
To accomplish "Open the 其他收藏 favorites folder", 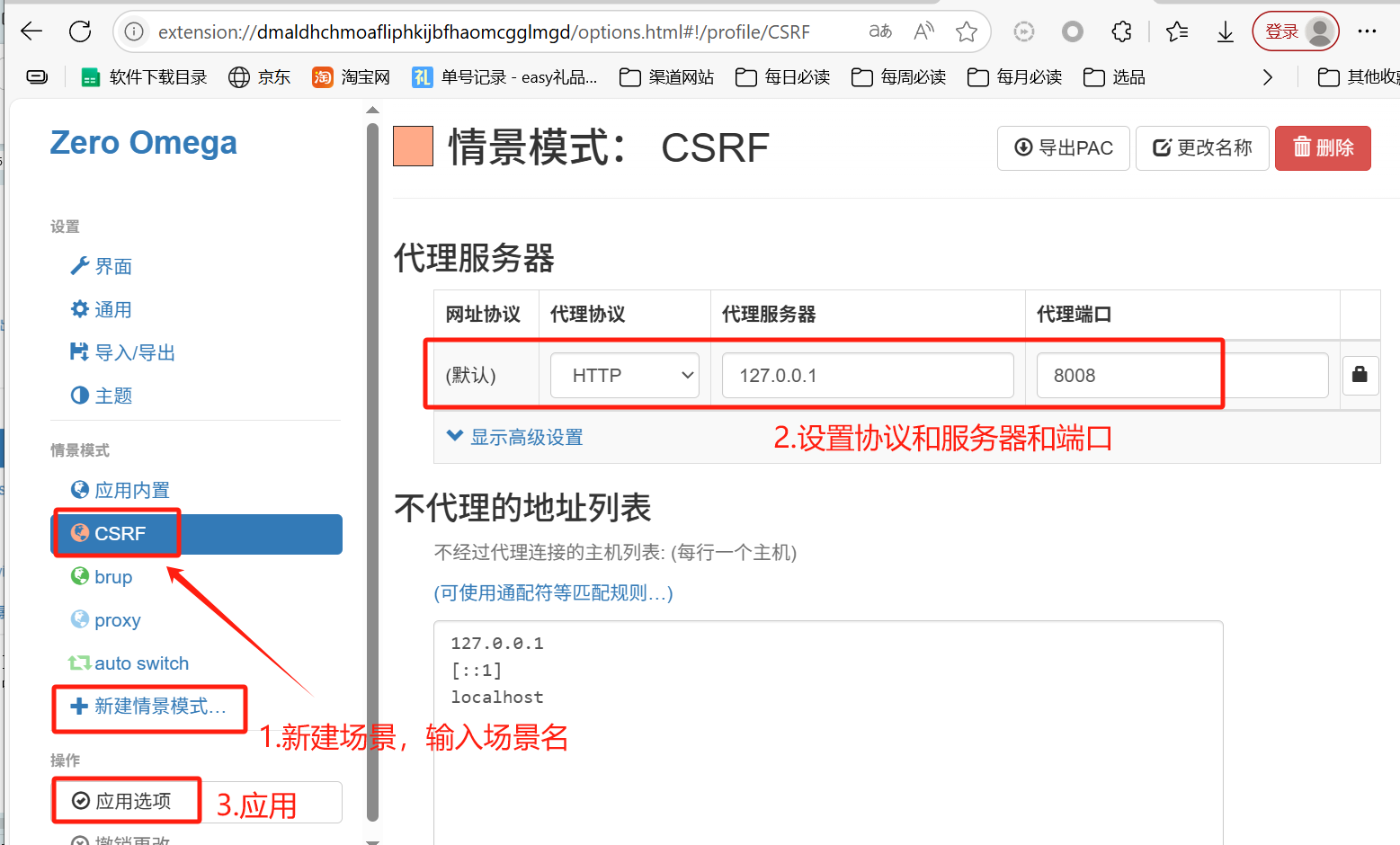I will pyautogui.click(x=1358, y=77).
